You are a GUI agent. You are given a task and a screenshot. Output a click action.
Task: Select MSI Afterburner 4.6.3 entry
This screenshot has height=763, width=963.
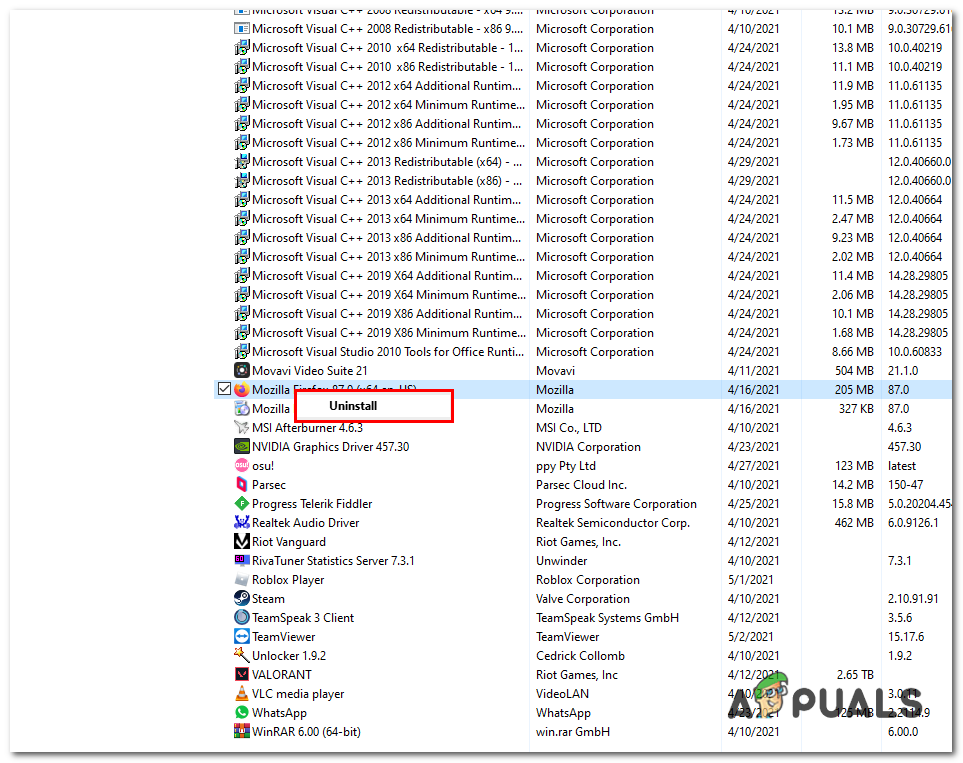tap(307, 428)
